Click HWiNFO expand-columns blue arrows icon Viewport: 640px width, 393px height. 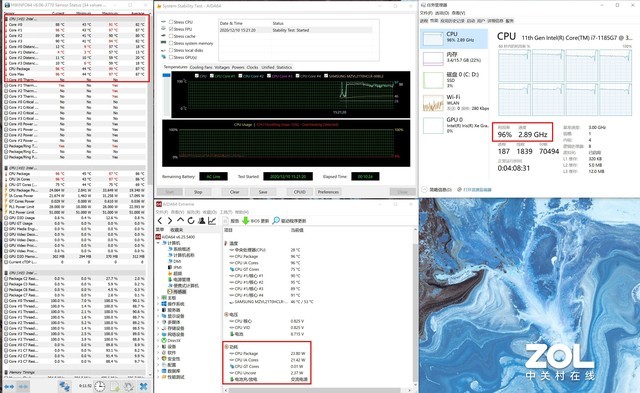click(x=9, y=386)
